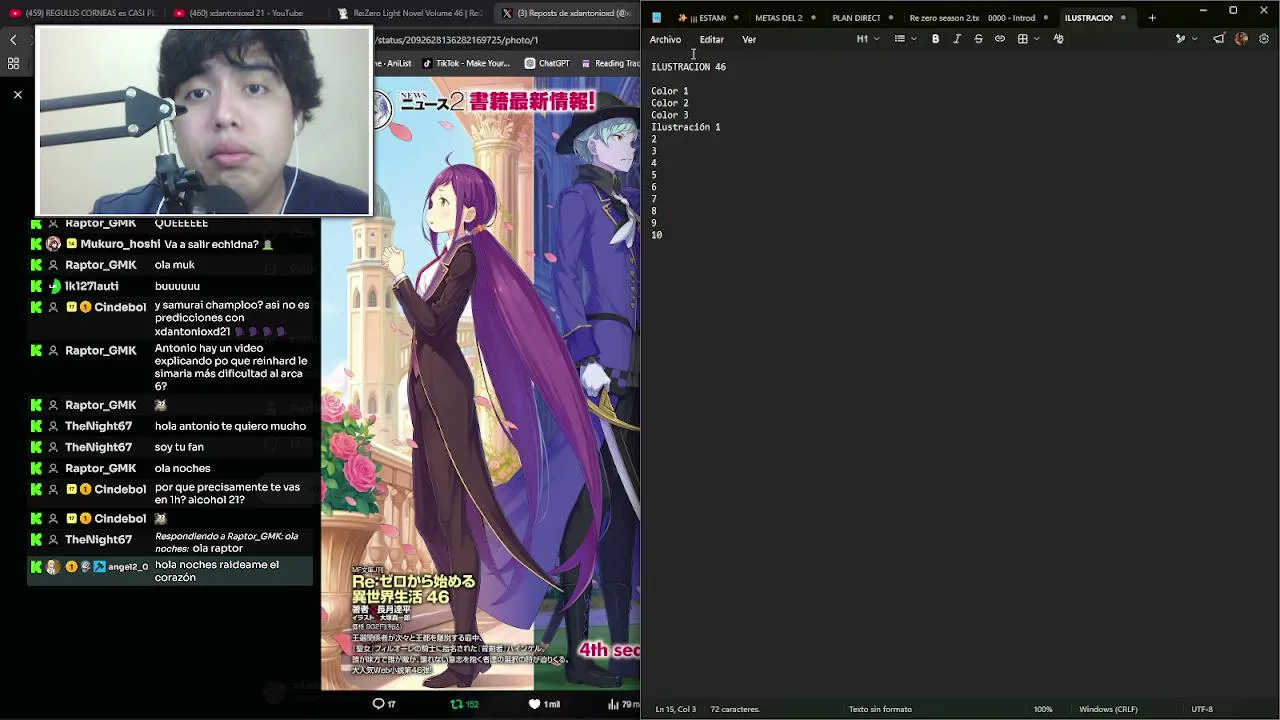
Task: Open Notepad settings gear
Action: pos(1264,39)
